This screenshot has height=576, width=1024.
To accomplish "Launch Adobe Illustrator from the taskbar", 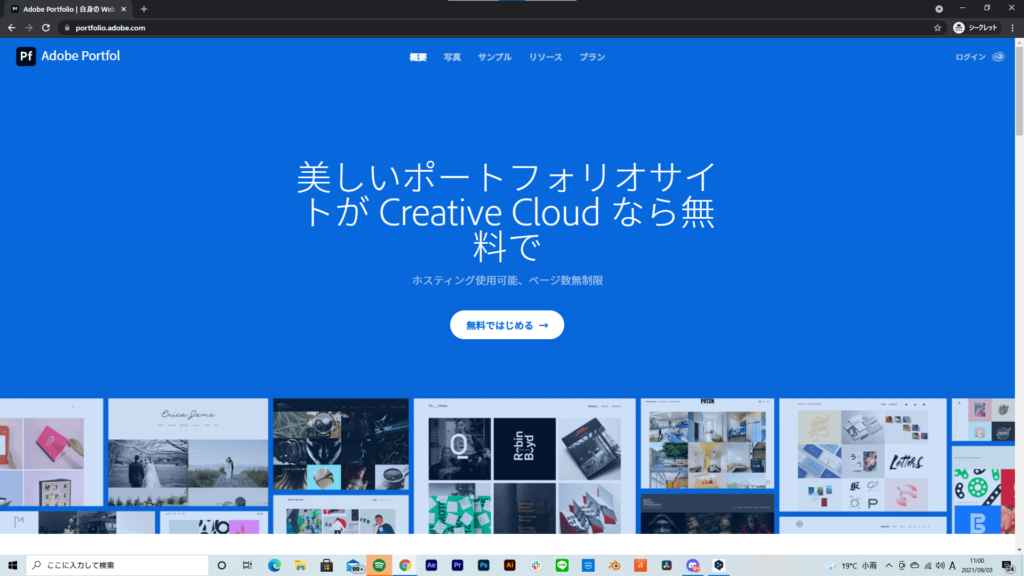I will pos(509,566).
